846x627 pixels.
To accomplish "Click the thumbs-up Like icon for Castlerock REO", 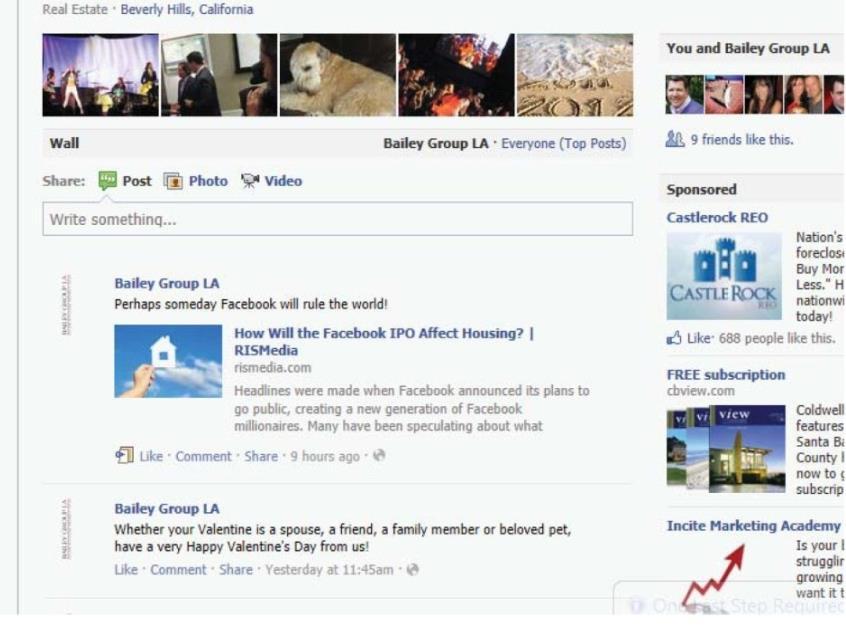I will 674,338.
